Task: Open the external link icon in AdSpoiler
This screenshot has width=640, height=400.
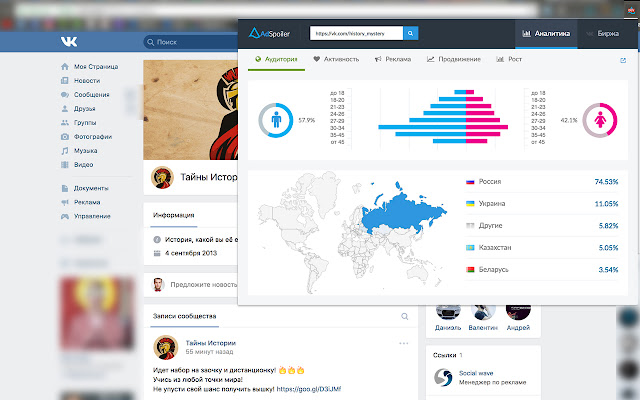Action: 624,60
